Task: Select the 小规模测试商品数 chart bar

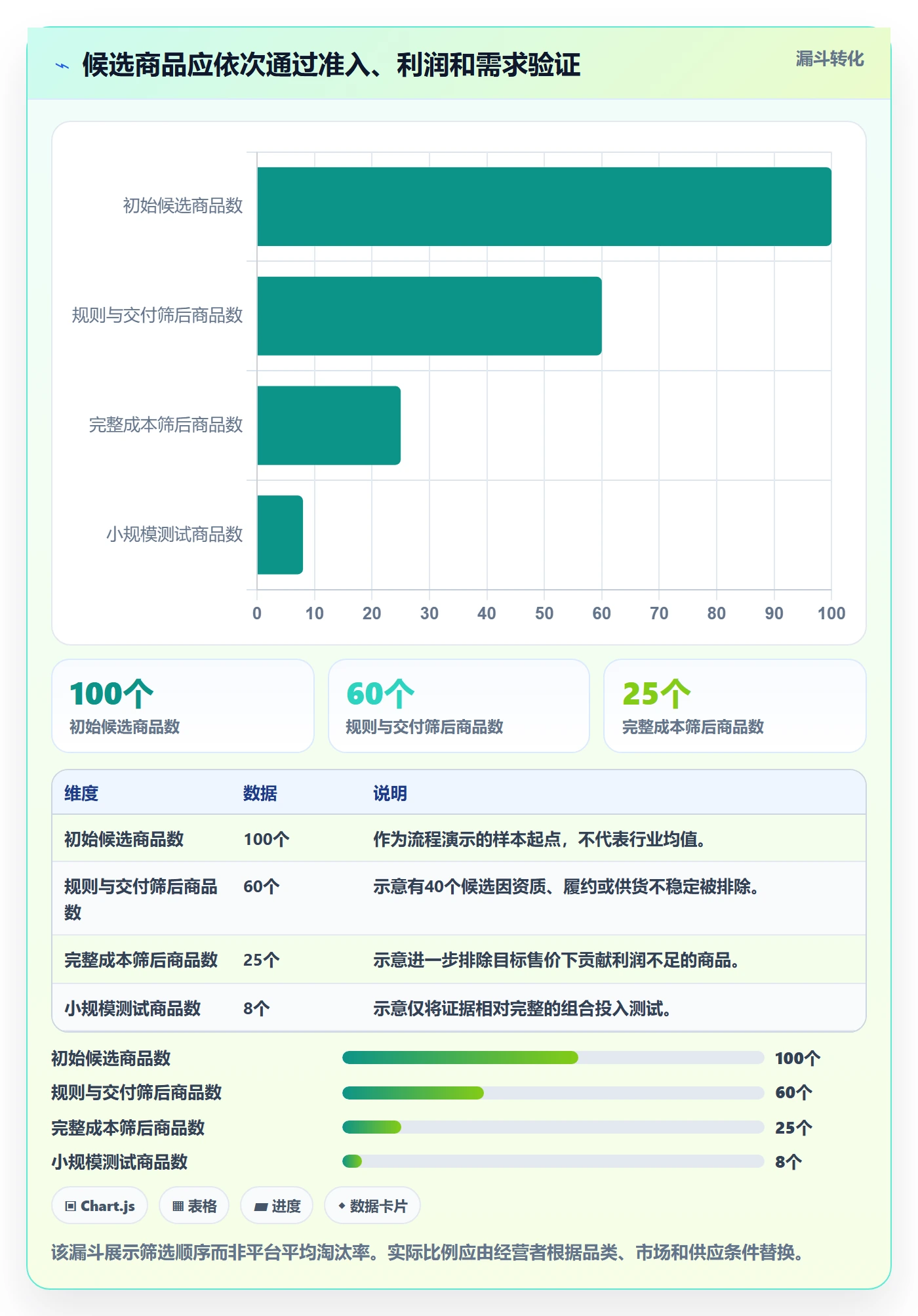Action: [280, 535]
